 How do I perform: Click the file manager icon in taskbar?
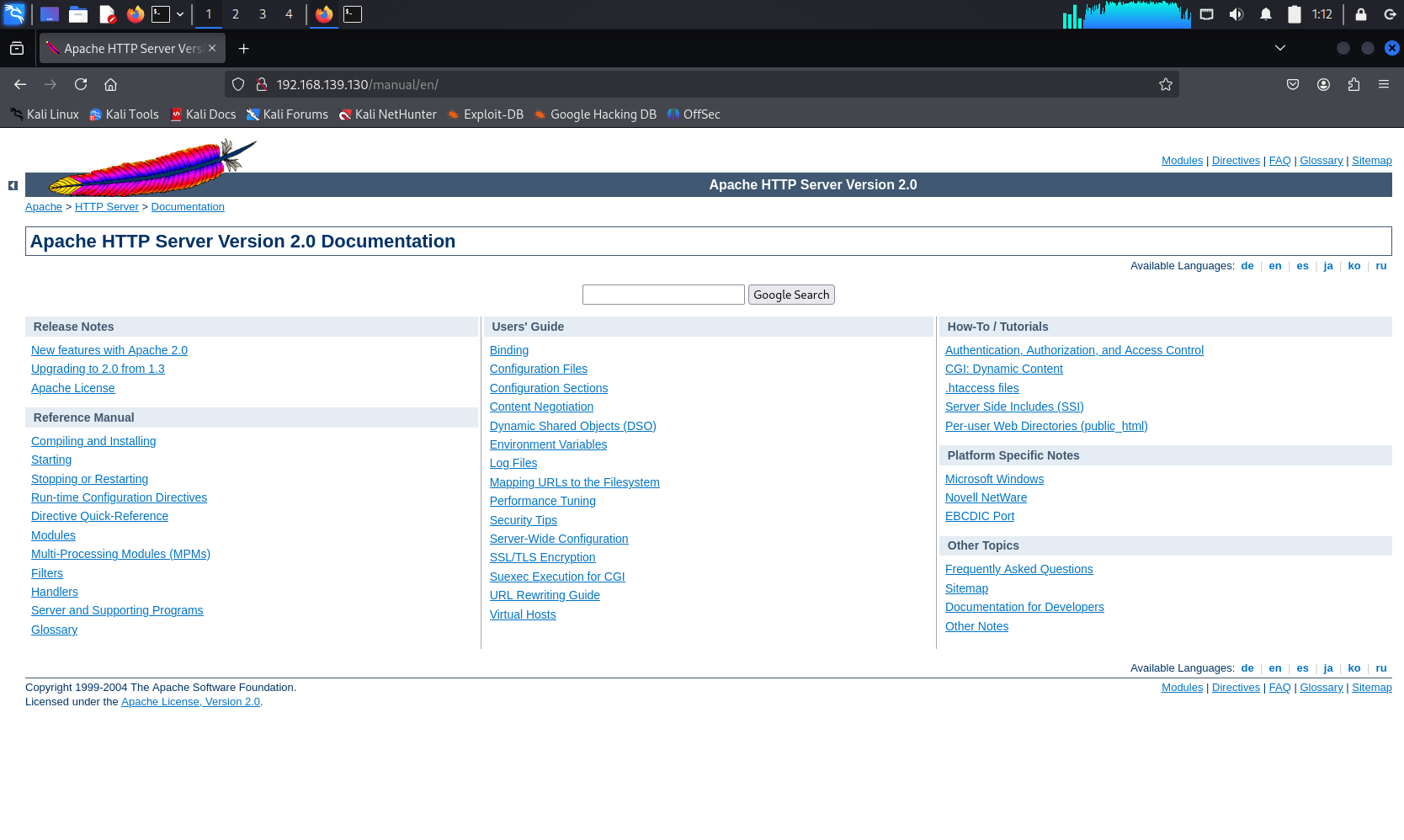78,14
